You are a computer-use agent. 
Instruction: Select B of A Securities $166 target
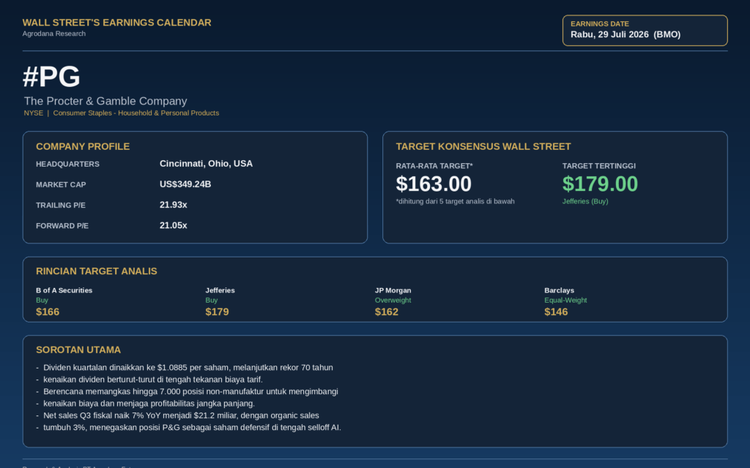tap(48, 312)
